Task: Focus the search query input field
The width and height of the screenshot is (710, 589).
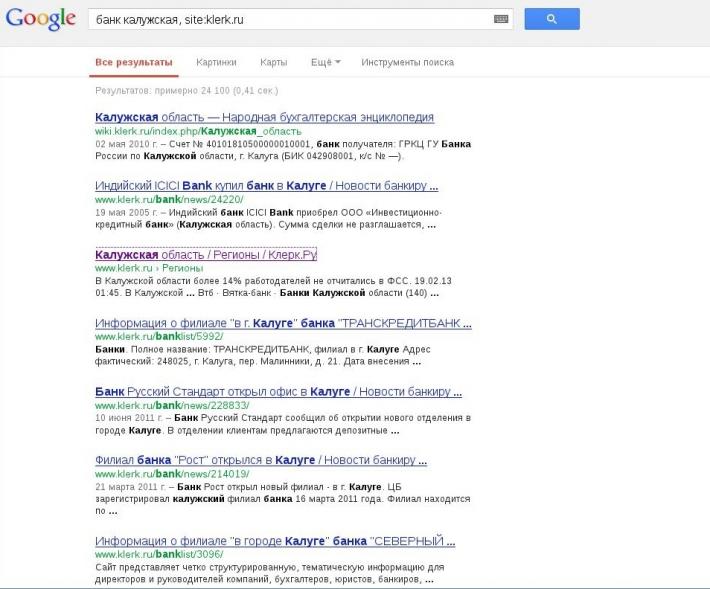Action: tap(290, 19)
